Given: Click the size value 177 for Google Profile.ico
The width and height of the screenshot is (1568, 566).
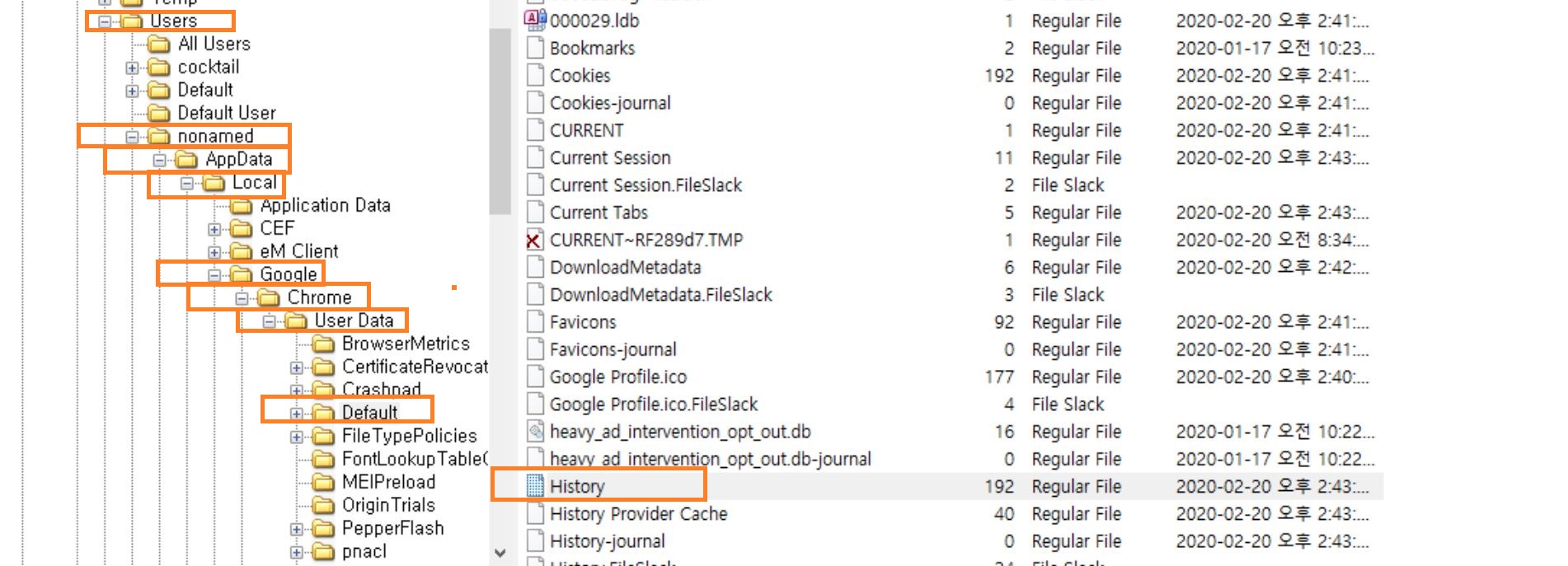Looking at the screenshot, I should (999, 377).
